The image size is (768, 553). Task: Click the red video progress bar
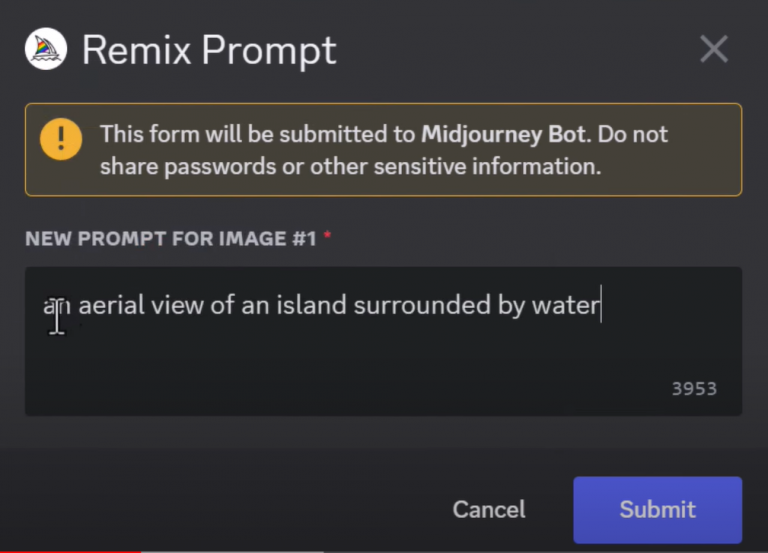70,550
